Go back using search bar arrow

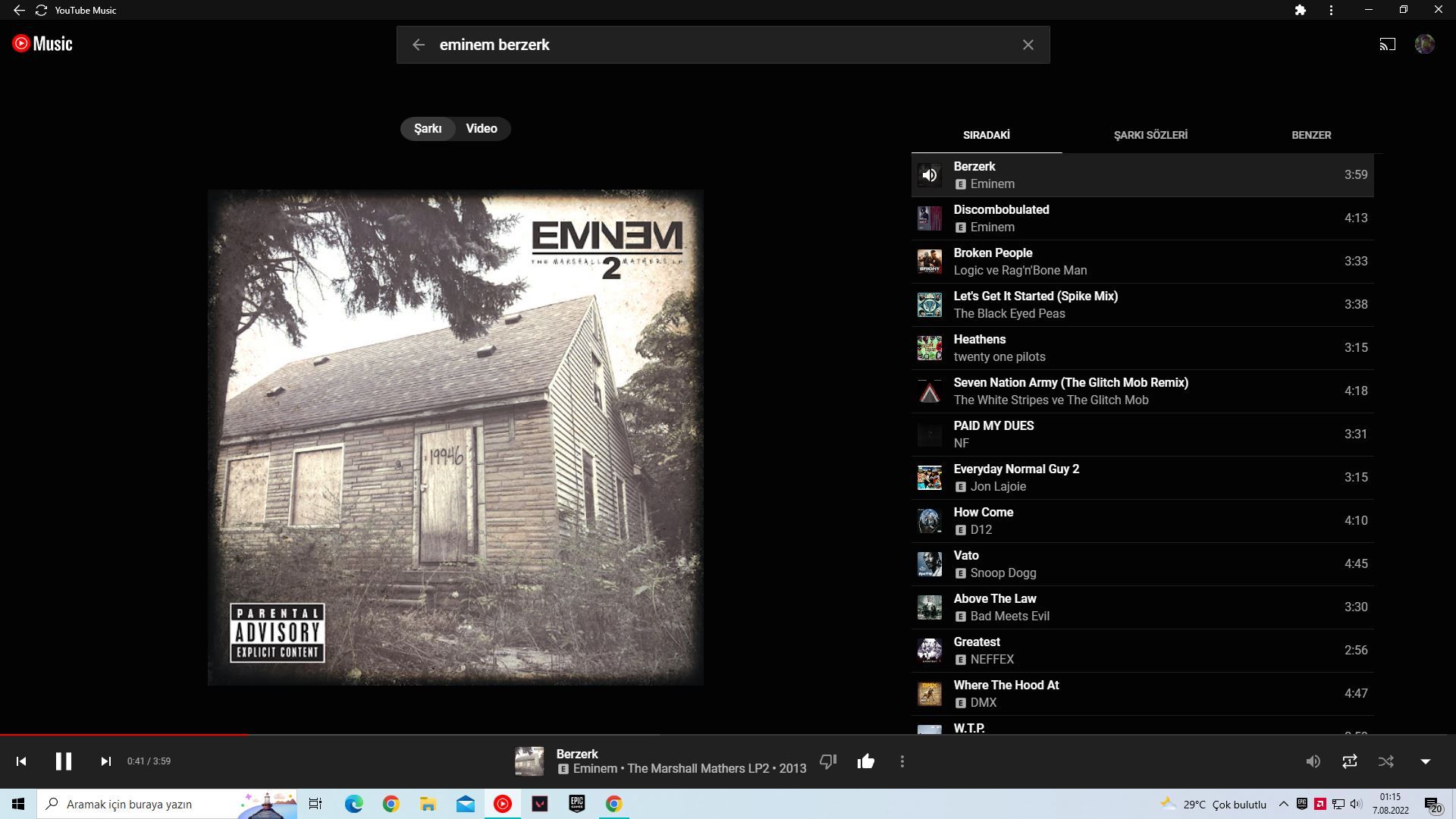(419, 45)
